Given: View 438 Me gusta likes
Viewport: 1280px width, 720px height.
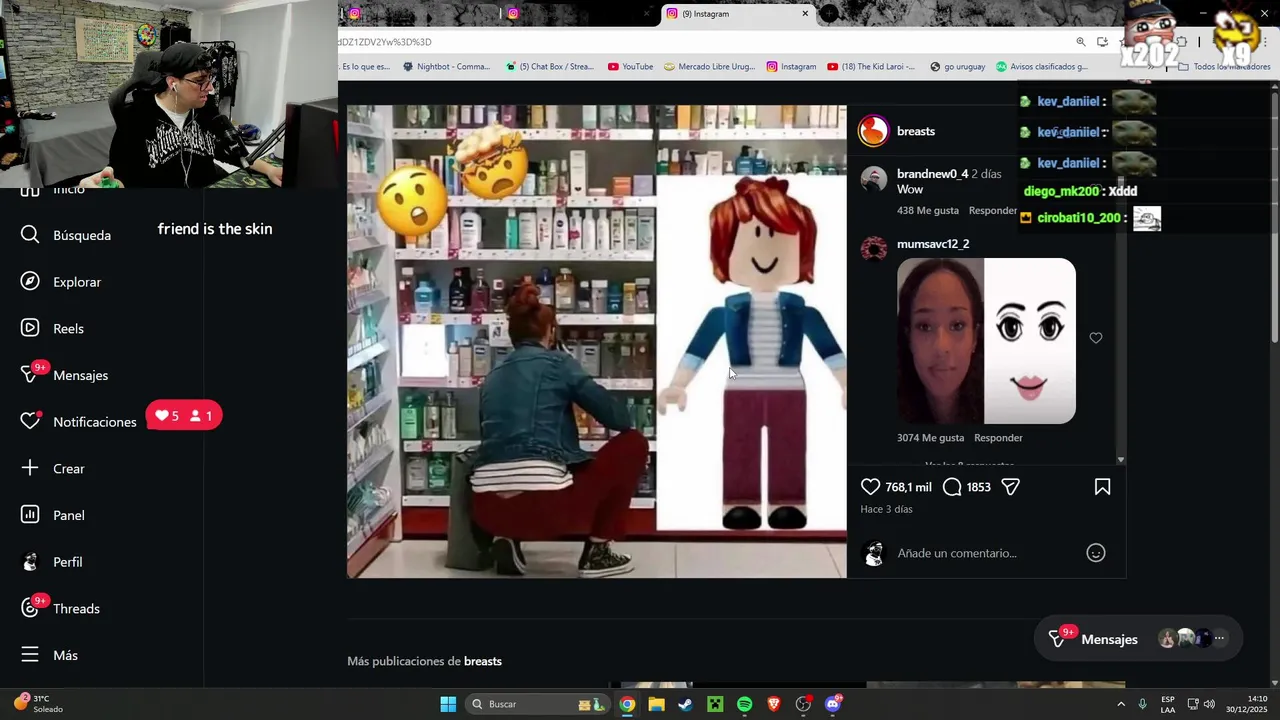Looking at the screenshot, I should tap(928, 211).
